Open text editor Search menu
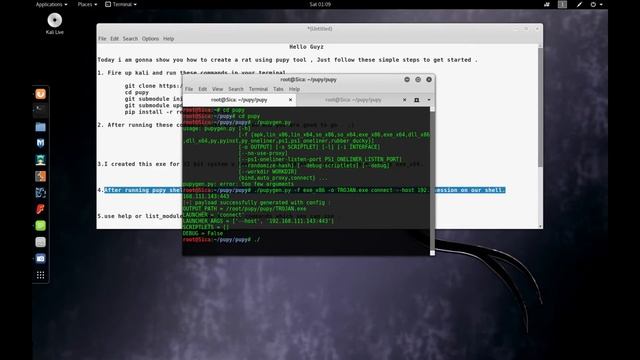The width and height of the screenshot is (640, 360). pos(130,39)
